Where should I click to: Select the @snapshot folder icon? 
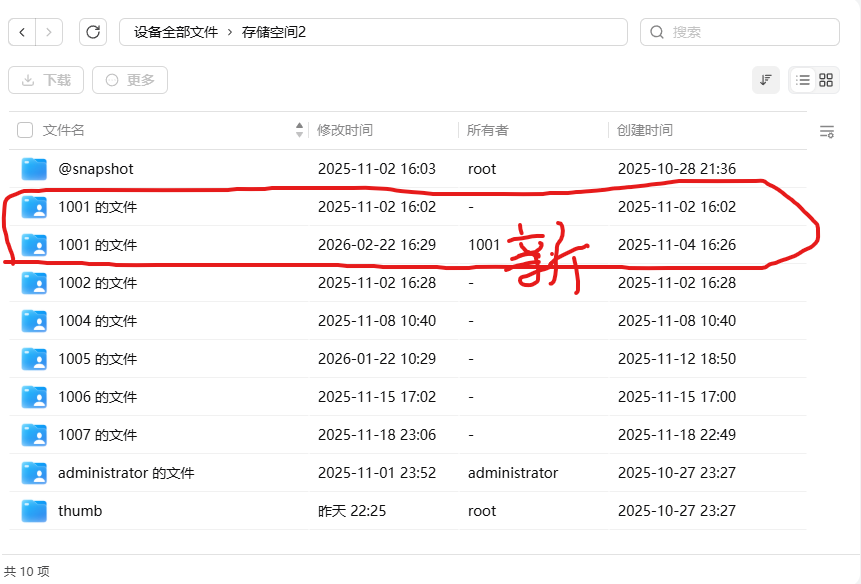(34, 169)
